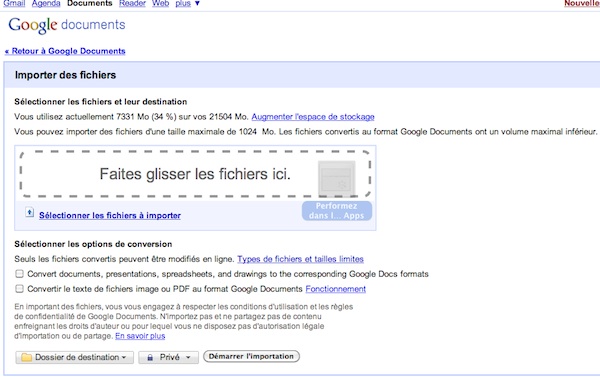Click the Importer des fichiers heading
This screenshot has height=377, width=600.
click(65, 75)
